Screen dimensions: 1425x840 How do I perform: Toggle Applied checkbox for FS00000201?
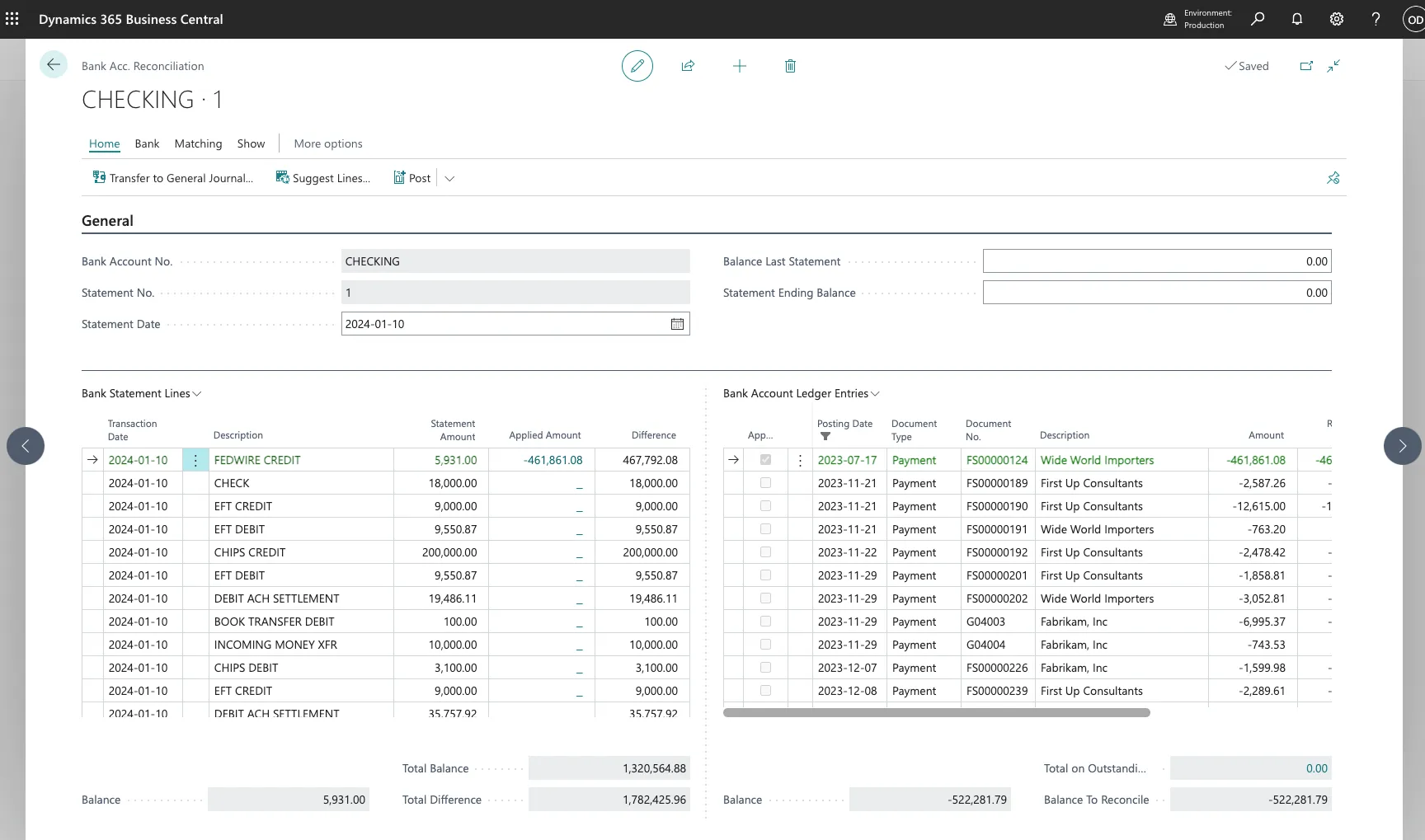pyautogui.click(x=765, y=575)
